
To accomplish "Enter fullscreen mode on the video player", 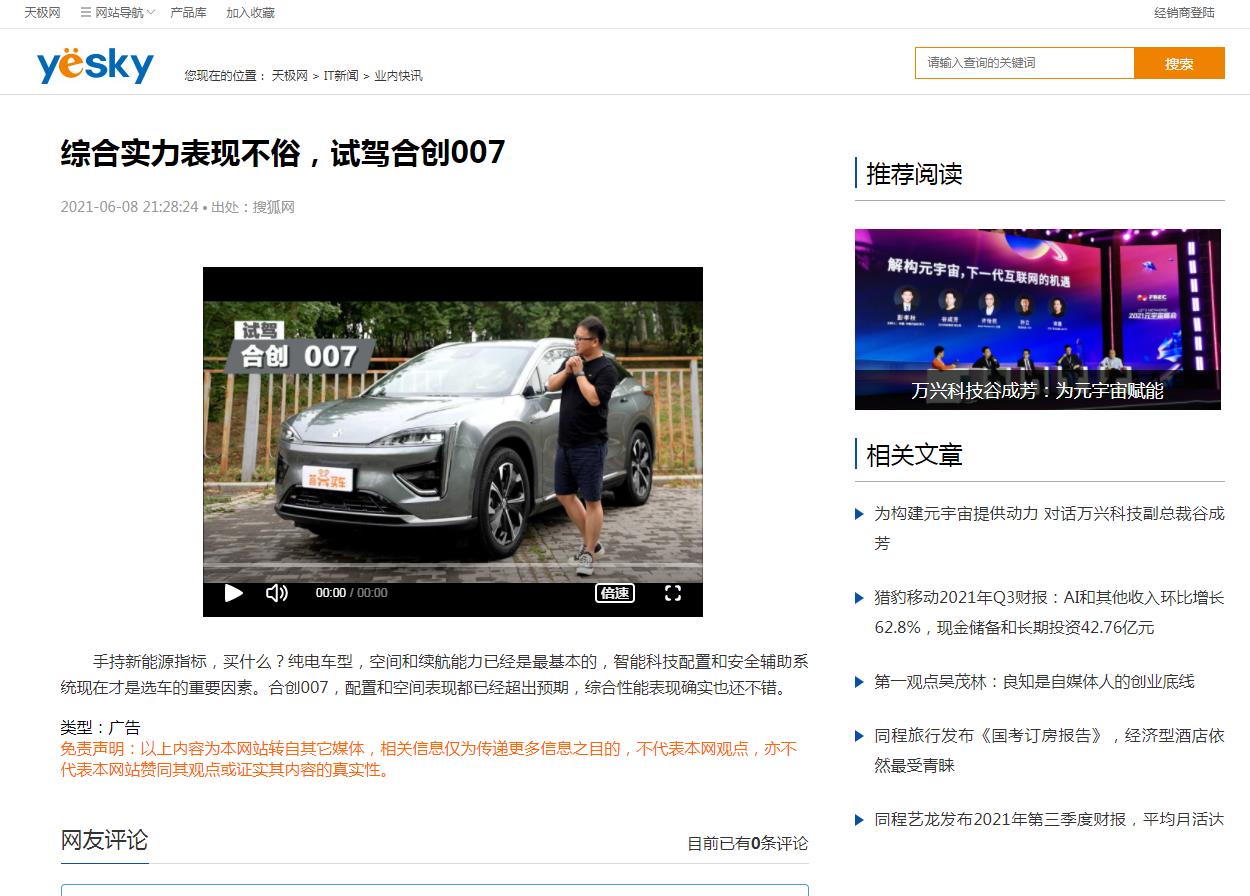I will pos(673,593).
